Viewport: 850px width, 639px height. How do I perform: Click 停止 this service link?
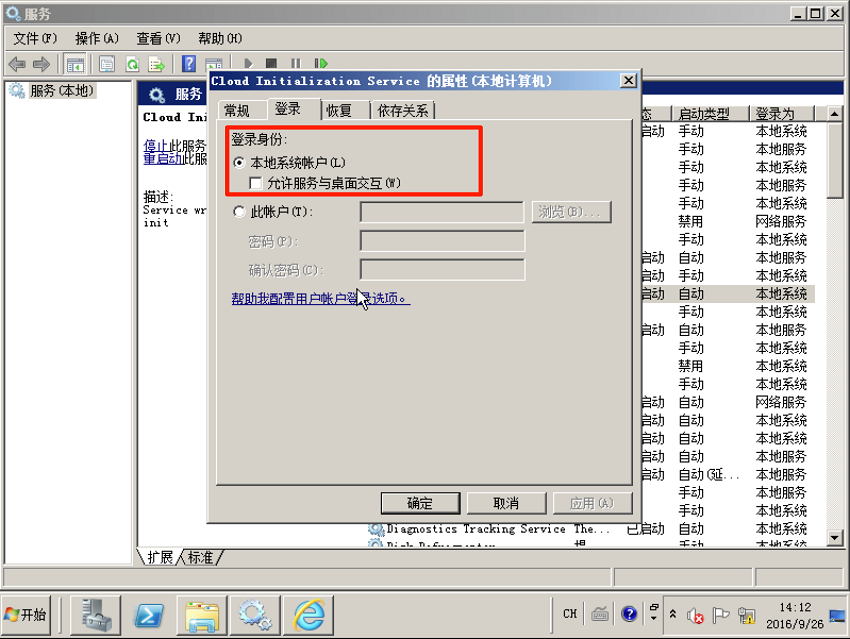pyautogui.click(x=157, y=145)
